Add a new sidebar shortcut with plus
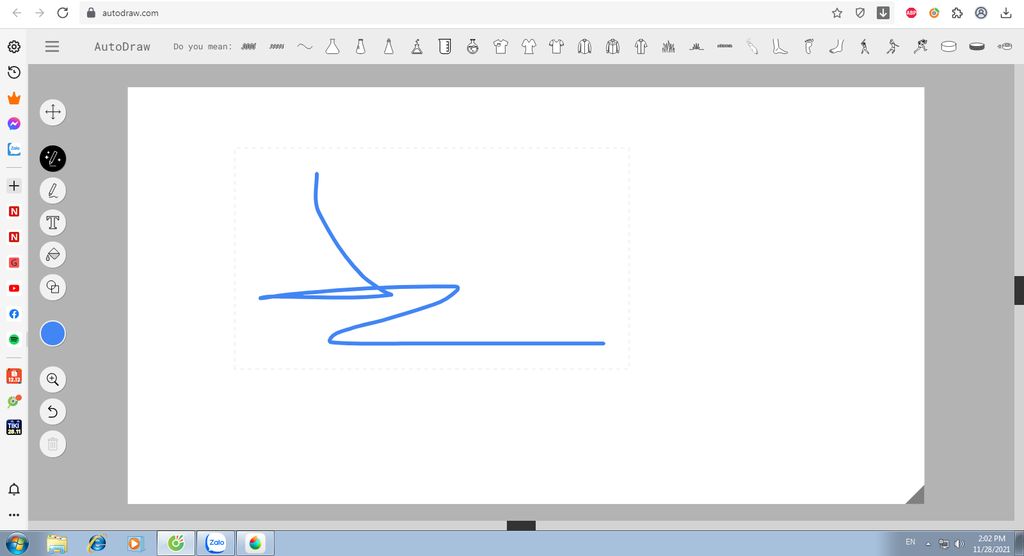Viewport: 1024px width, 556px height. (x=14, y=186)
